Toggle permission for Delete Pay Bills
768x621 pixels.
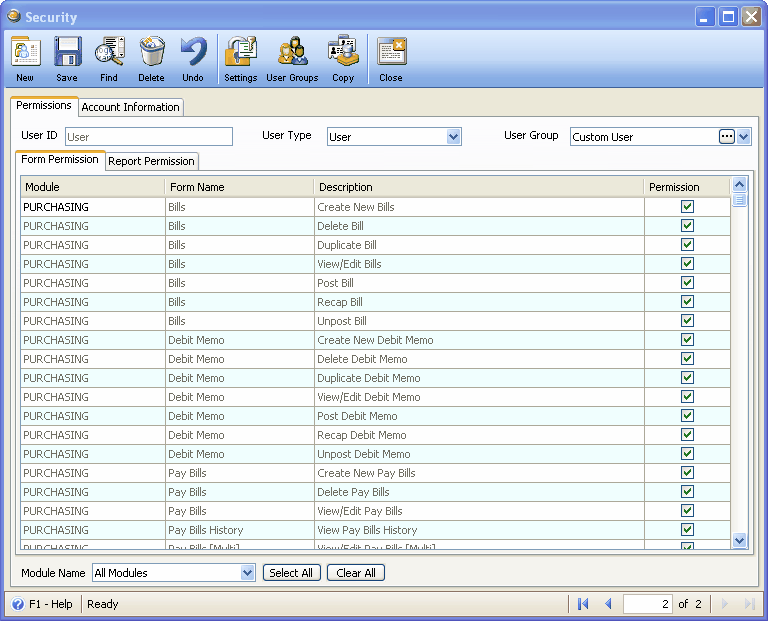pyautogui.click(x=687, y=492)
